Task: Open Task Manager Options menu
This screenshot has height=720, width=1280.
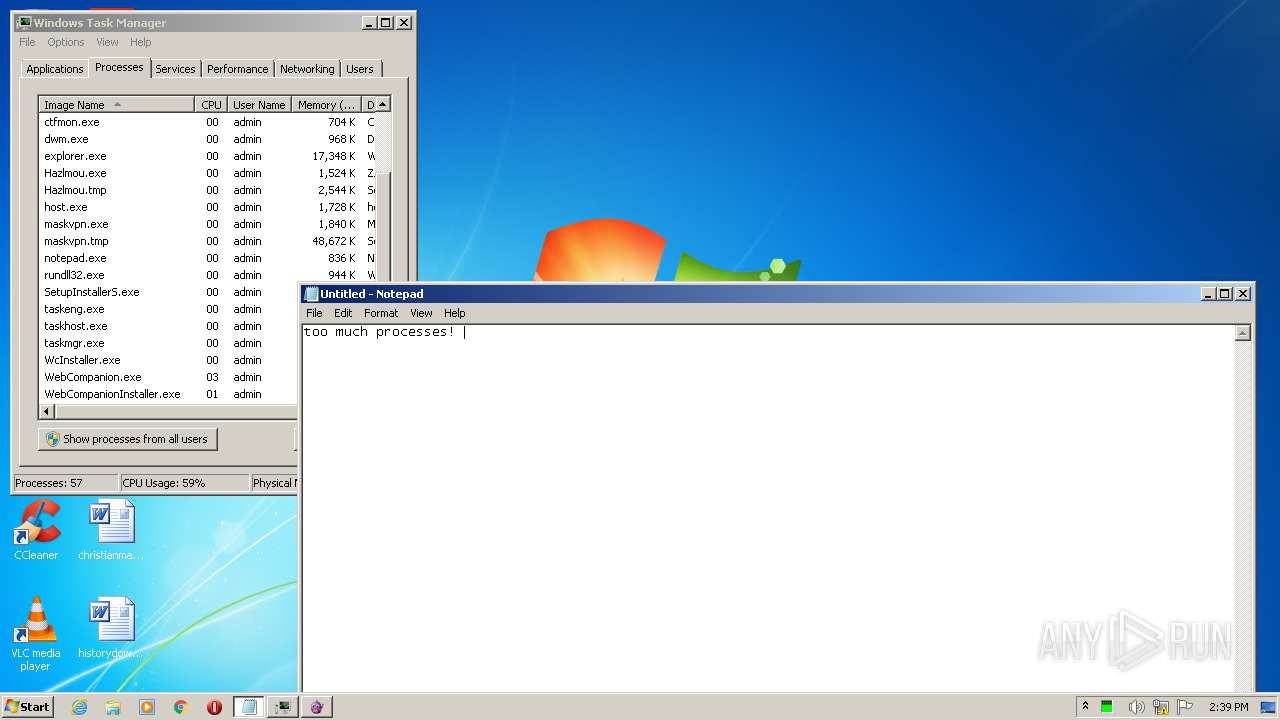Action: point(66,42)
